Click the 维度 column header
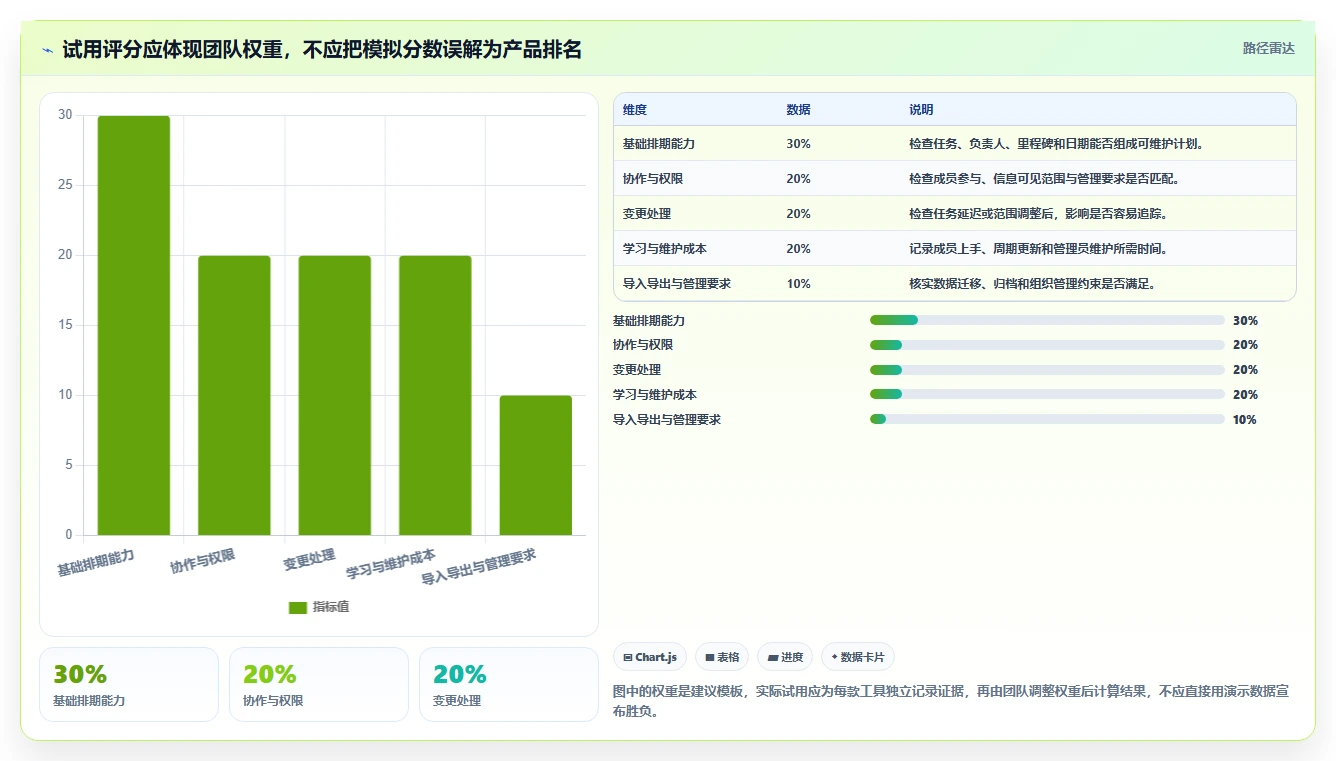The width and height of the screenshot is (1336, 761). (x=635, y=110)
